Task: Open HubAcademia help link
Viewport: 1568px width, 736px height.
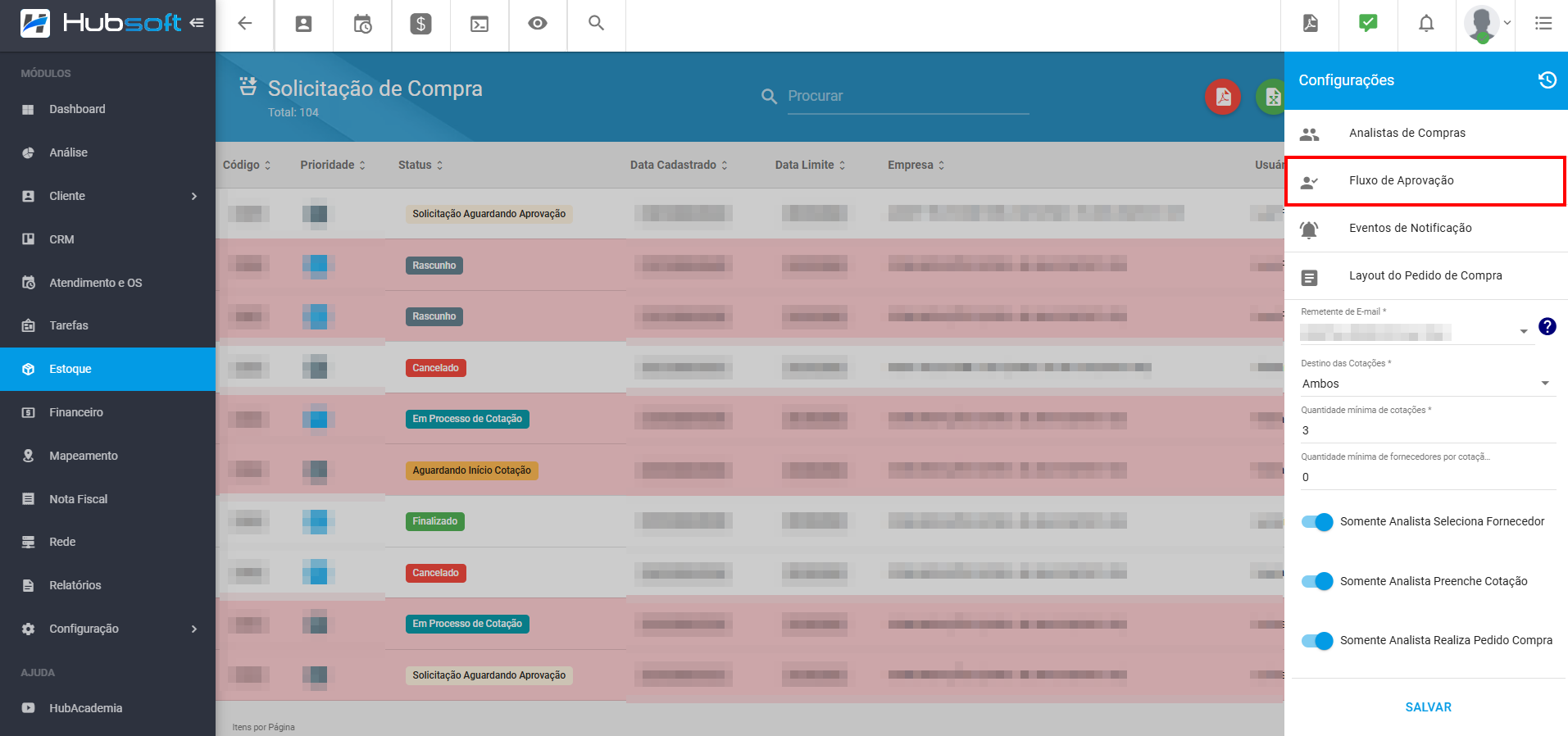Action: (x=107, y=708)
